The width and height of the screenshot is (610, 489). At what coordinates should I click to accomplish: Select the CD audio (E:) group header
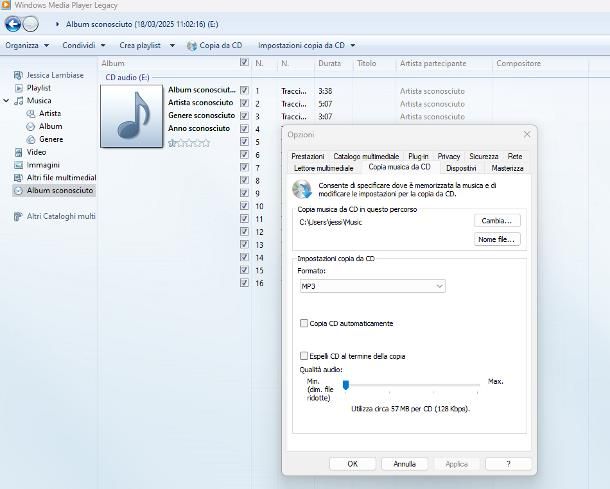pos(127,77)
